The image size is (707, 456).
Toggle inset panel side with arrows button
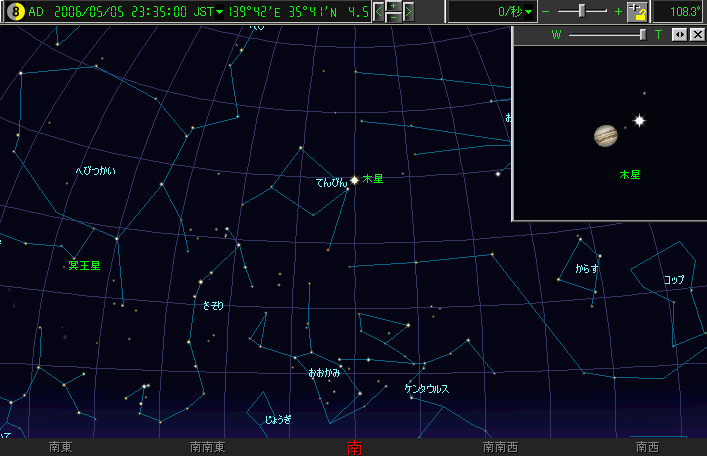(x=679, y=34)
